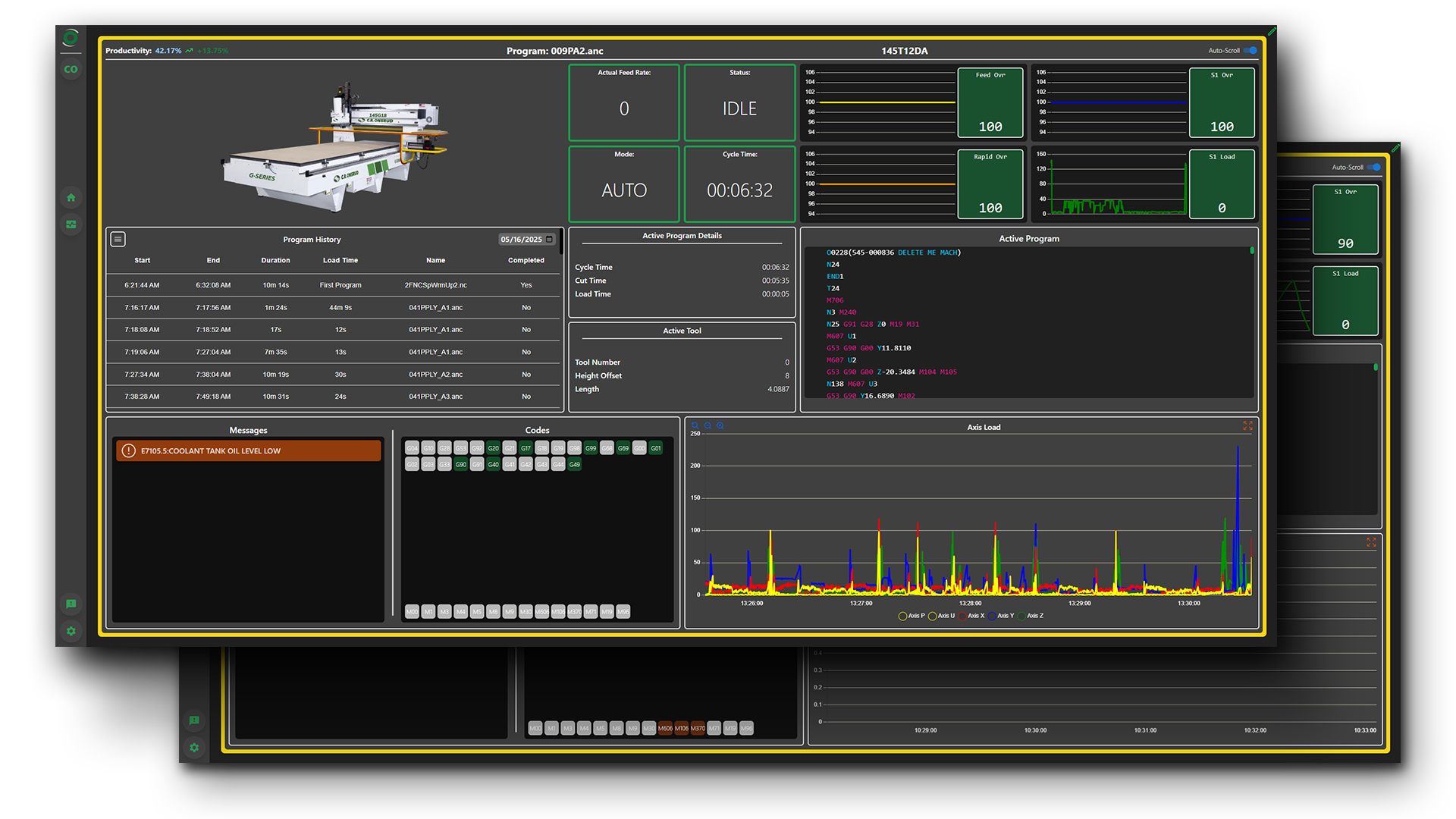The height and width of the screenshot is (819, 1456).
Task: Go to the Home page in the sidebar
Action: [x=71, y=198]
